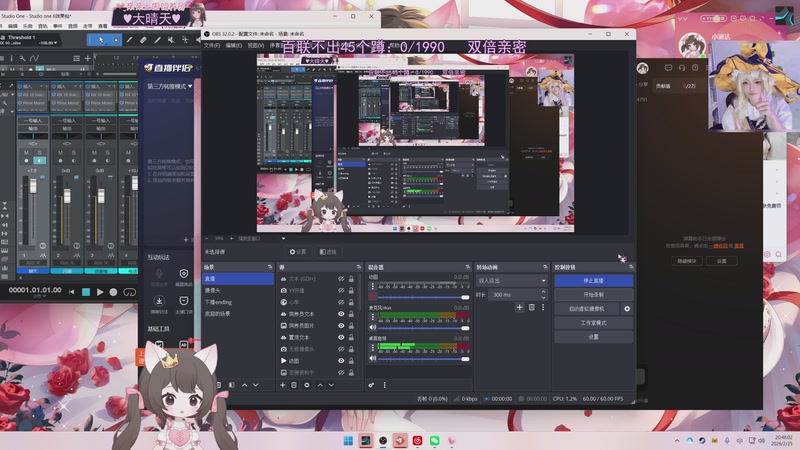Image resolution: width=800 pixels, height=450 pixels.
Task: Stop playback in Studio One transport
Action: coord(86,292)
